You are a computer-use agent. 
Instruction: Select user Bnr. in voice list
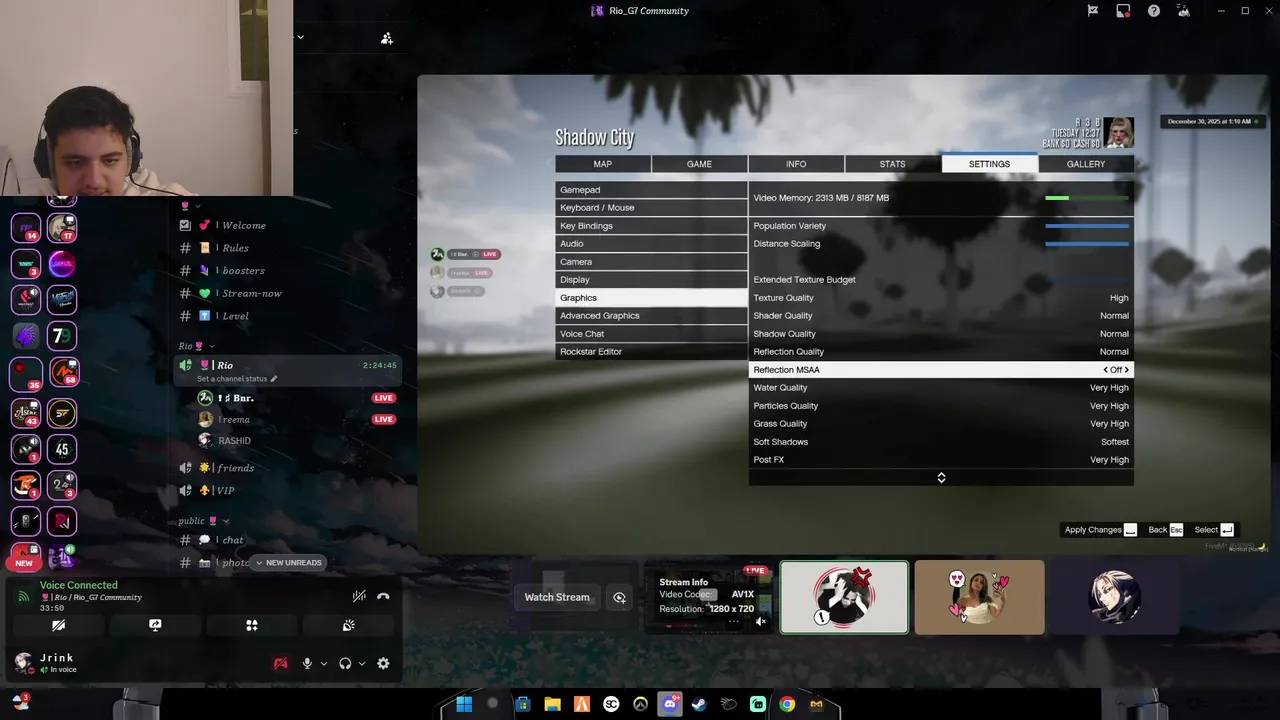(x=235, y=398)
